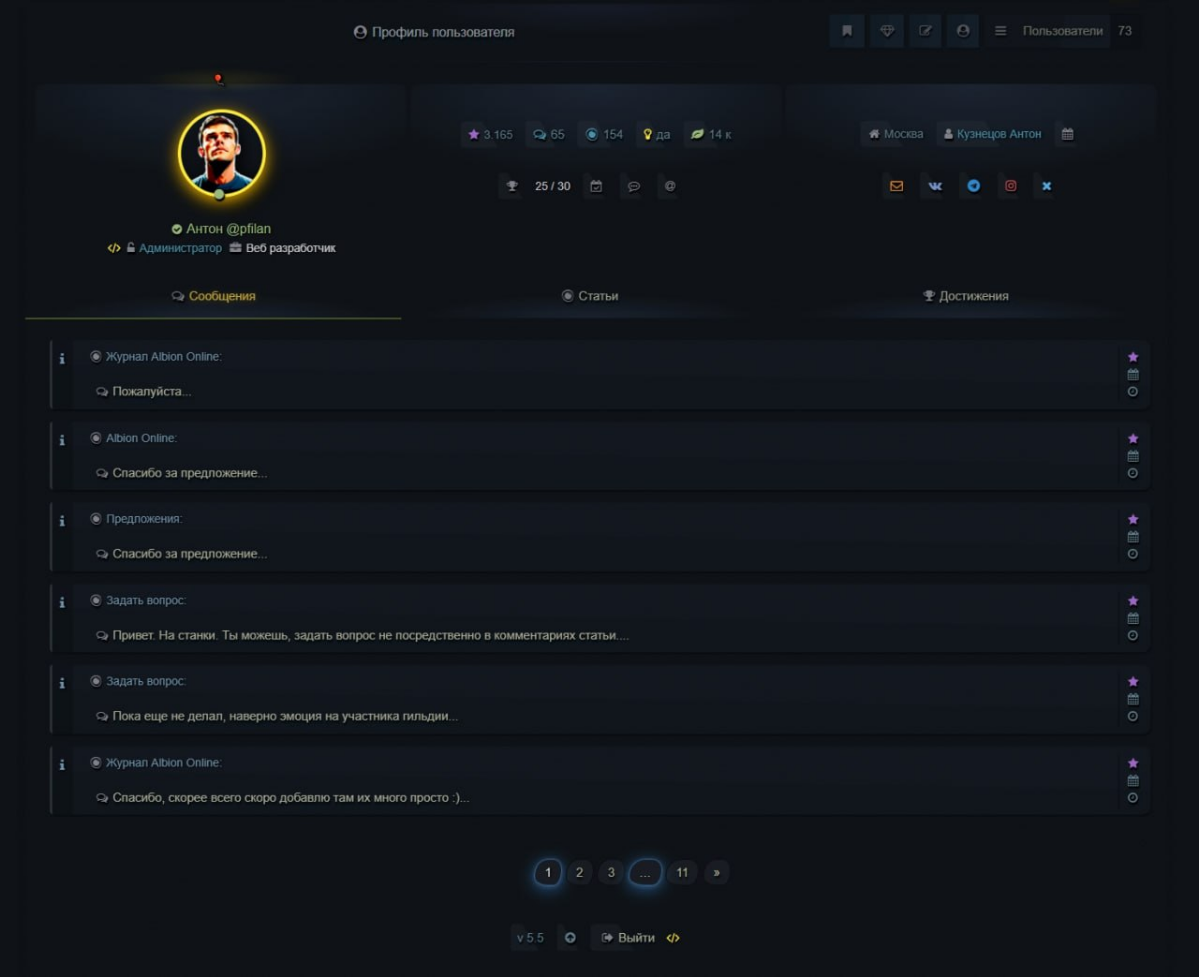Viewport: 1199px width, 977px height.
Task: Open the VK social link
Action: (935, 186)
